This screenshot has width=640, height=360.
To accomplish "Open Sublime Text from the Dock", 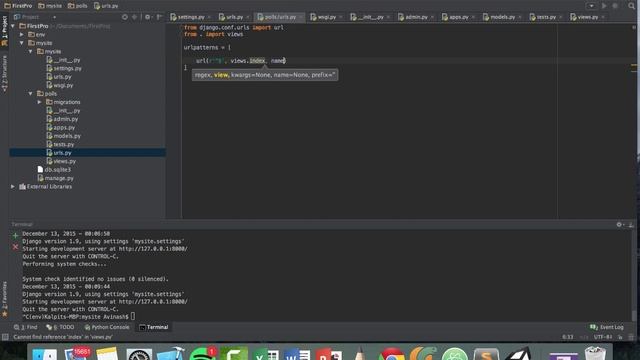I will [x=486, y=353].
